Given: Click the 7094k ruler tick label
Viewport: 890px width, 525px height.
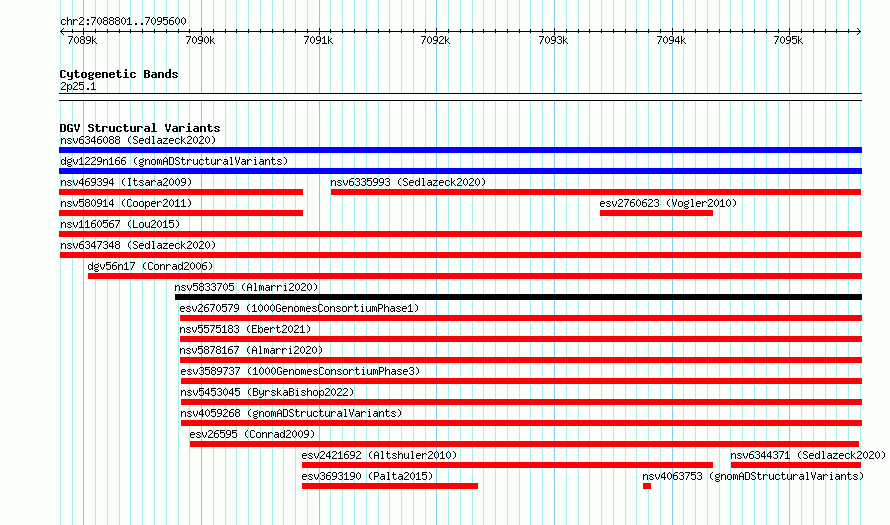Looking at the screenshot, I should point(671,40).
